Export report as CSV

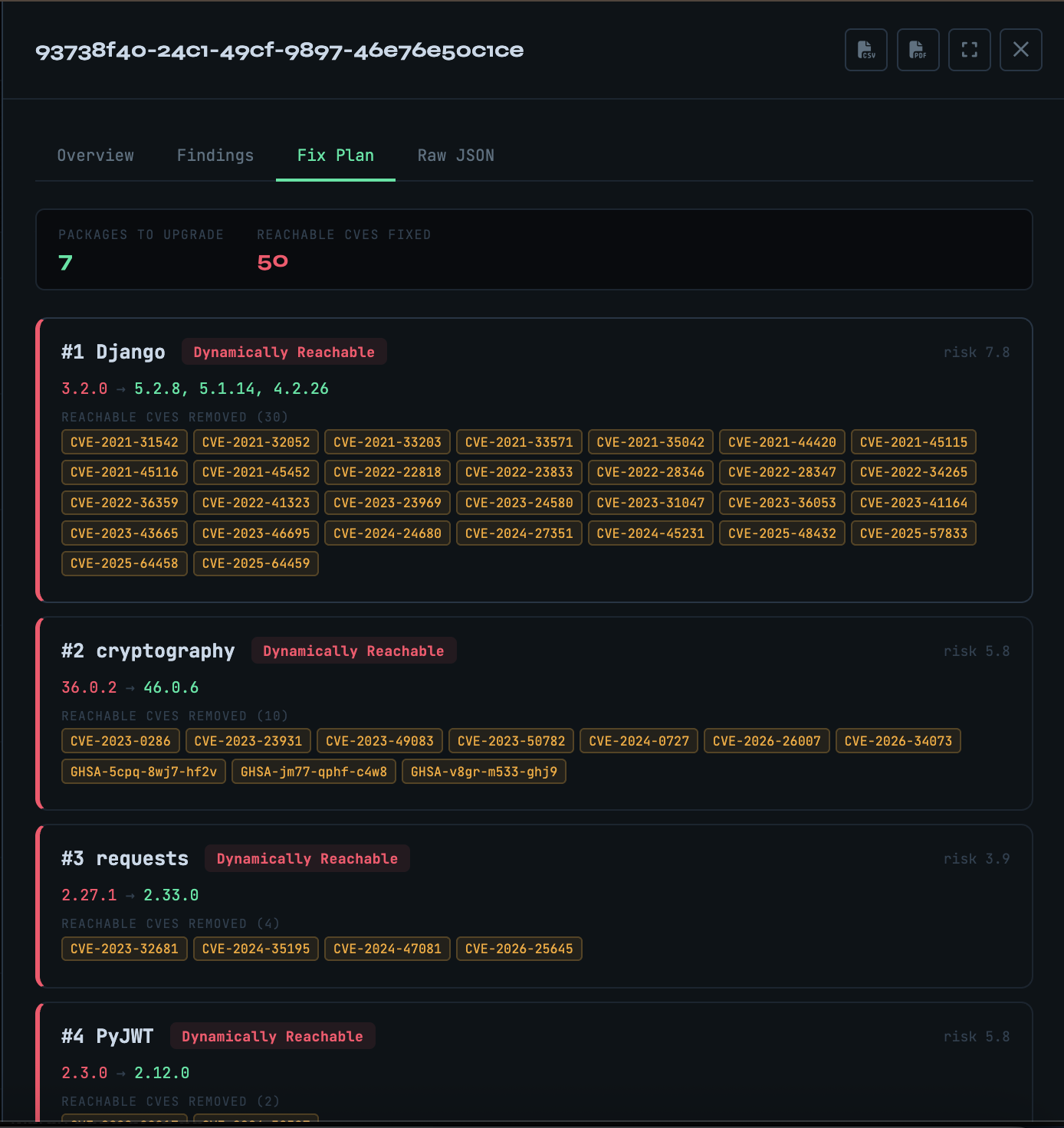866,50
